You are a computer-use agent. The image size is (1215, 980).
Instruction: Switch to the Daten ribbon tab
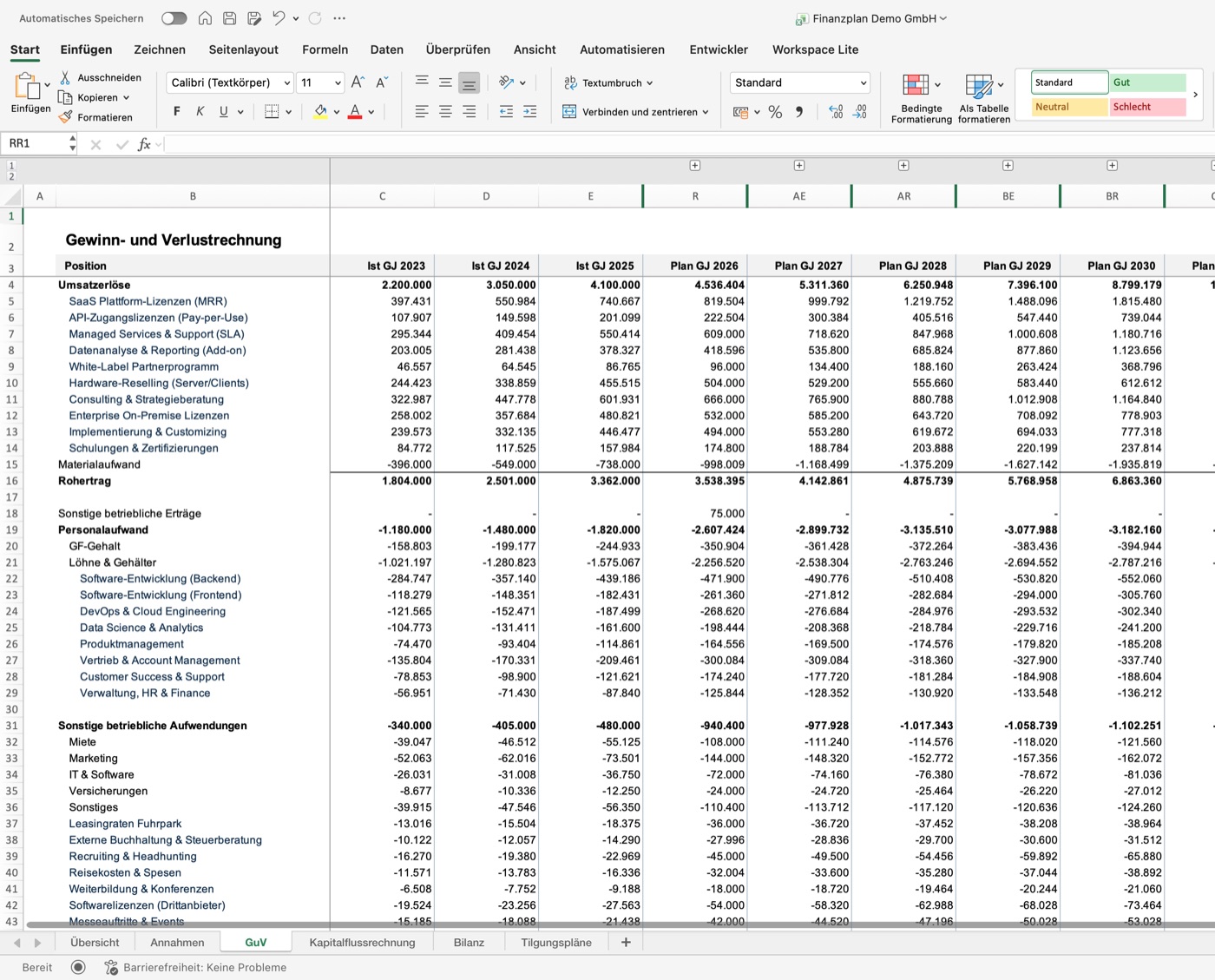click(387, 49)
